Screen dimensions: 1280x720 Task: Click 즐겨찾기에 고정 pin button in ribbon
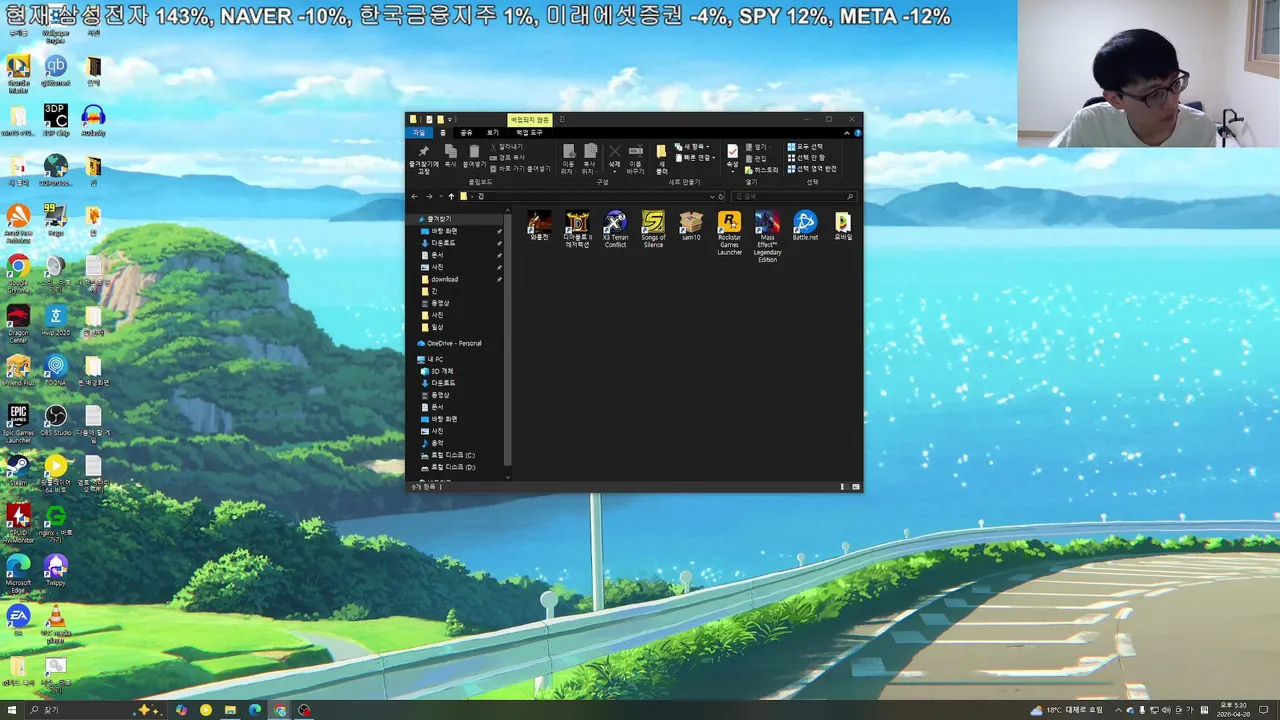[423, 159]
